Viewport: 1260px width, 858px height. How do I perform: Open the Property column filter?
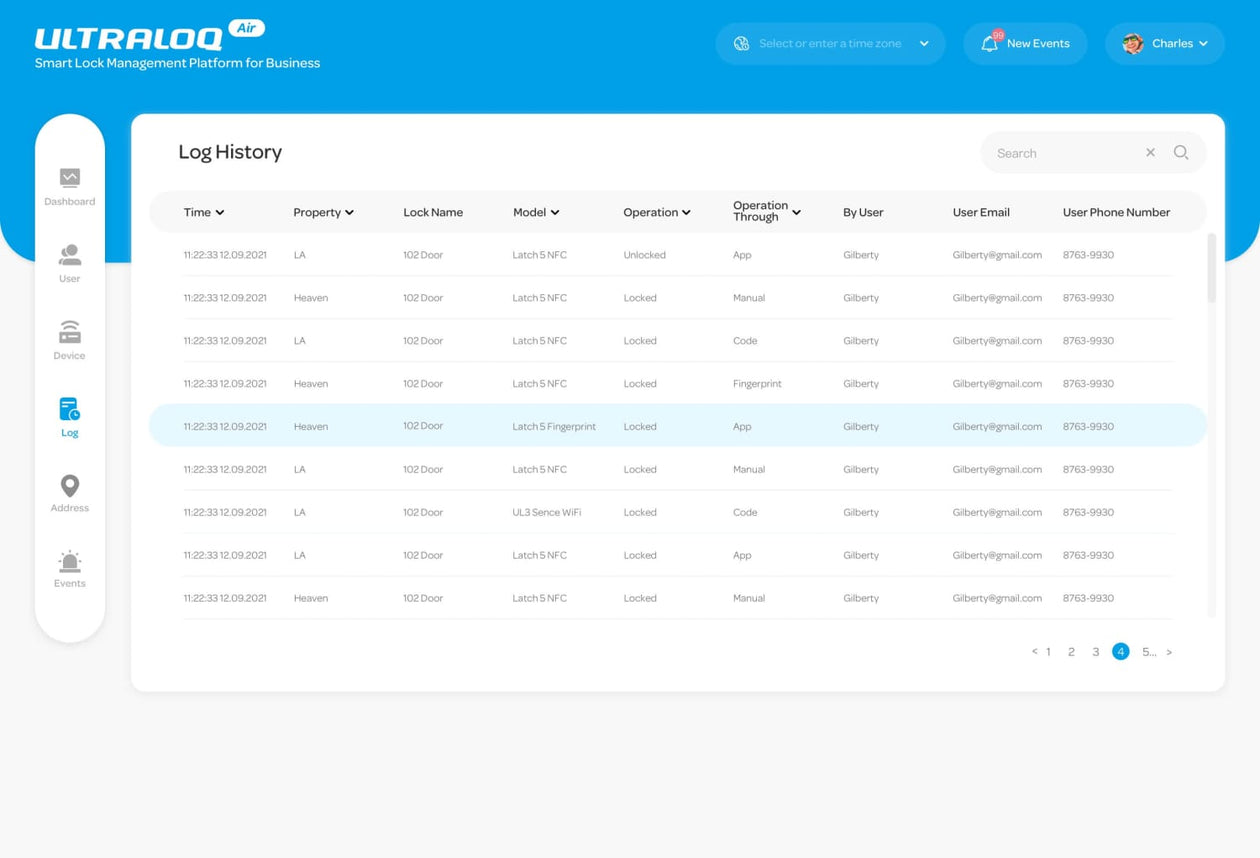click(323, 212)
